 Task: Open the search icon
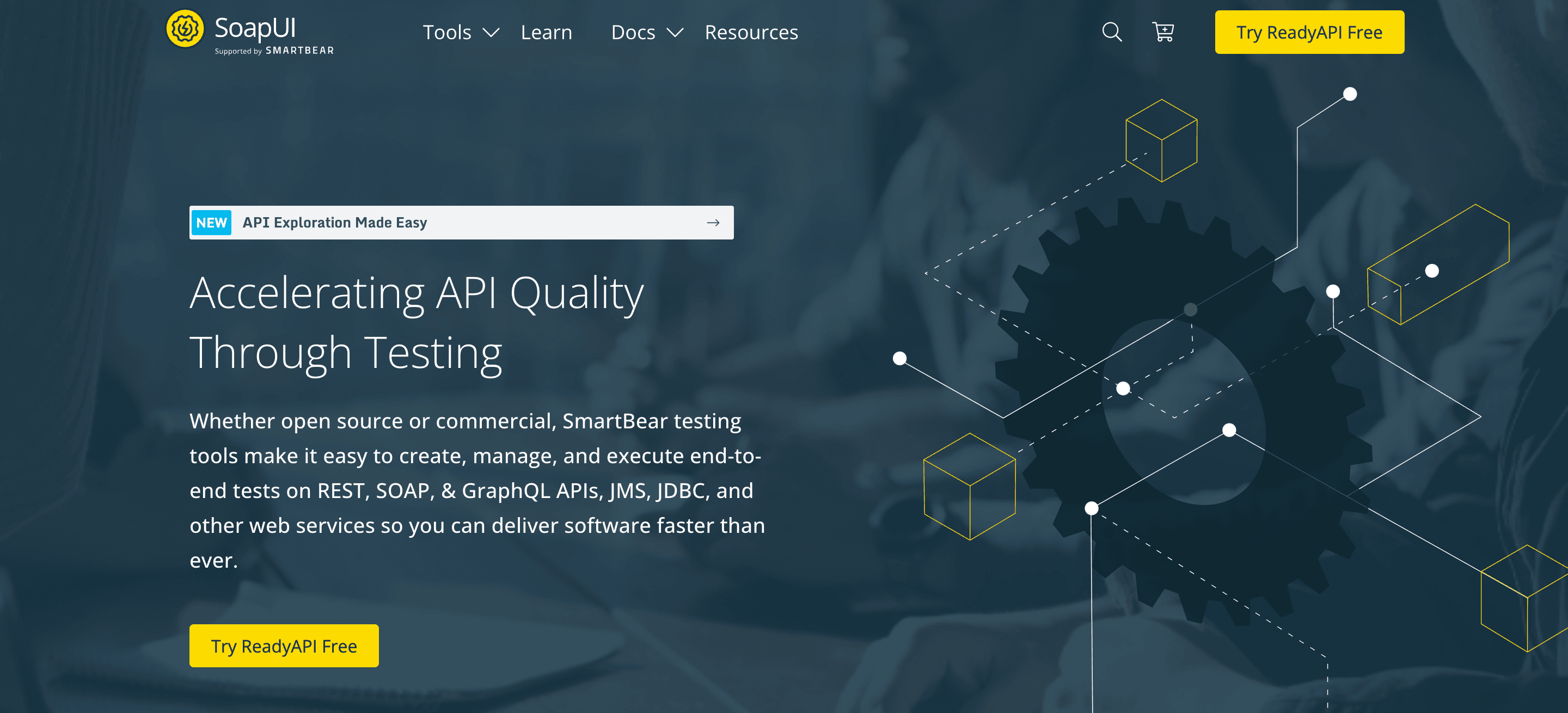(x=1111, y=31)
